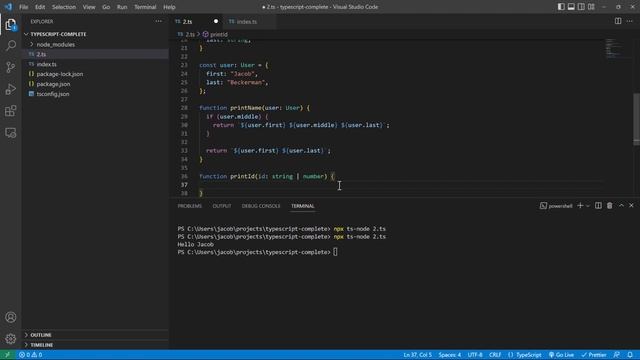
Task: Click the Ln 37, Col 5 position indicator
Action: pos(418,355)
